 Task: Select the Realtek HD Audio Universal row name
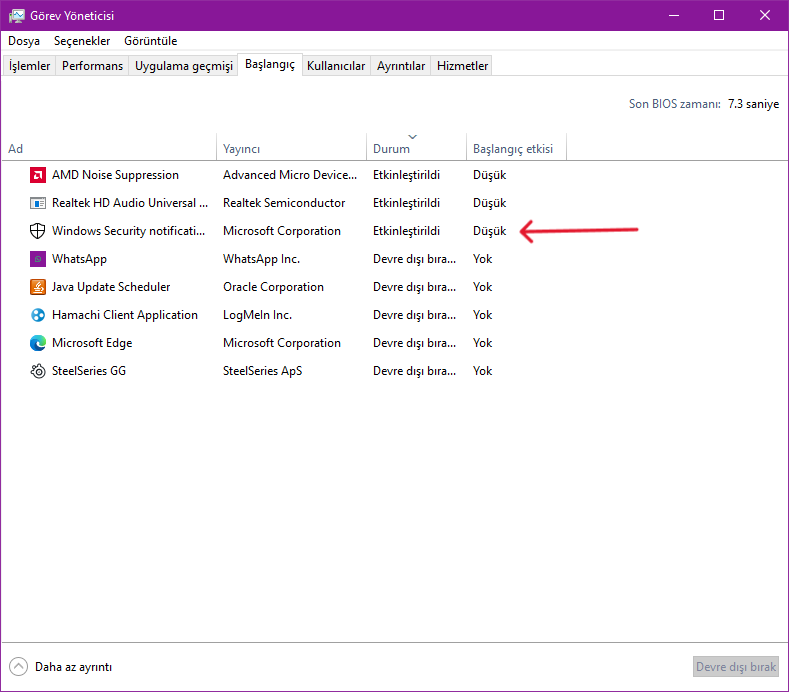(130, 203)
